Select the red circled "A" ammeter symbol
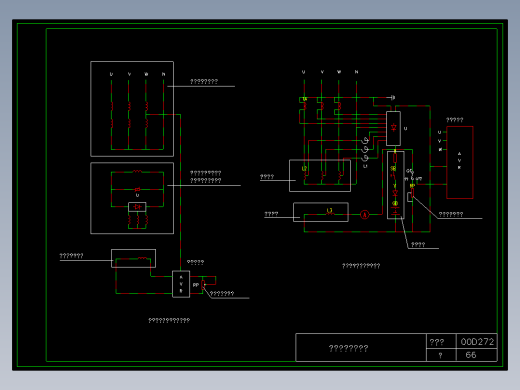Image resolution: width=520 pixels, height=390 pixels. click(365, 215)
